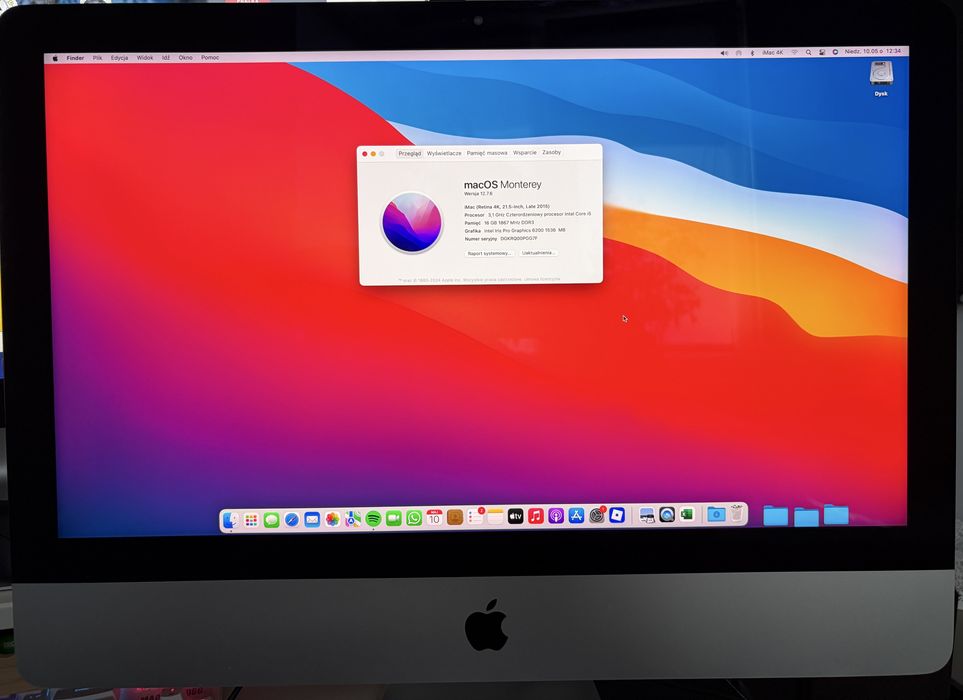This screenshot has height=700, width=963.
Task: Launch the Messages app from Dock
Action: (271, 520)
